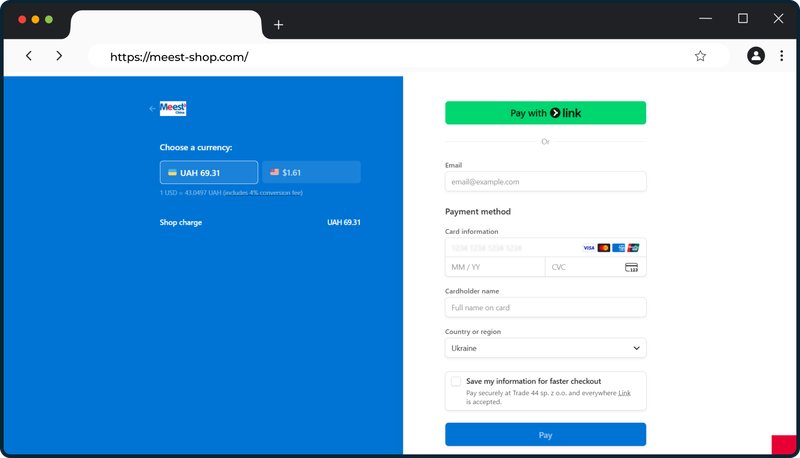This screenshot has width=800, height=458.
Task: Click the Pay with Link button
Action: pyautogui.click(x=545, y=113)
